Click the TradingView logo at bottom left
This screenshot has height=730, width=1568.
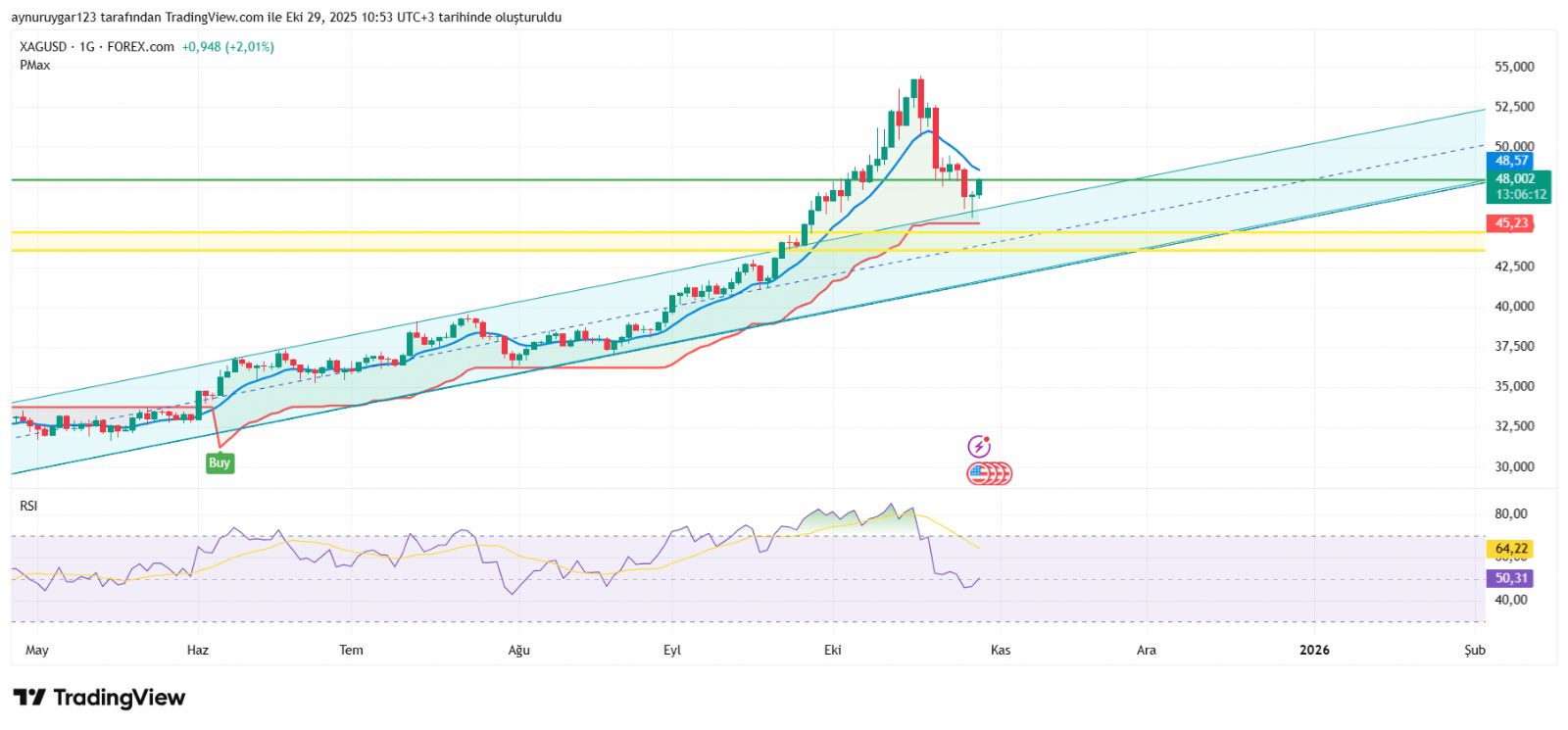(99, 698)
